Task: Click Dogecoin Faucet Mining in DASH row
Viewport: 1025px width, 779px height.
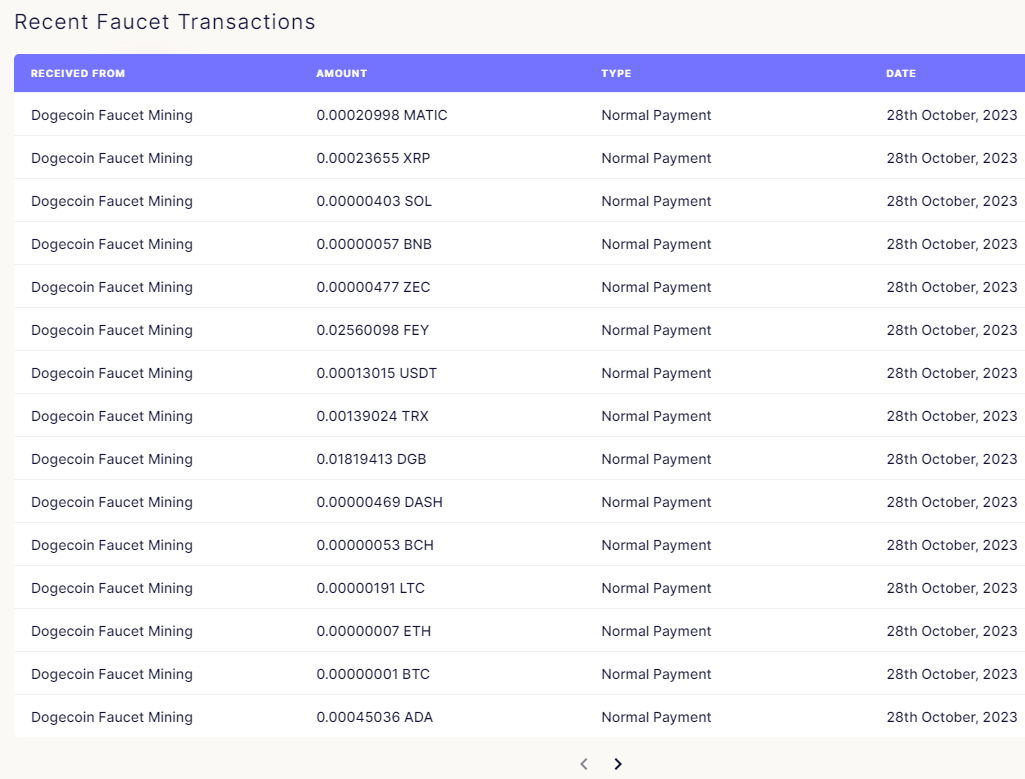Action: tap(112, 503)
